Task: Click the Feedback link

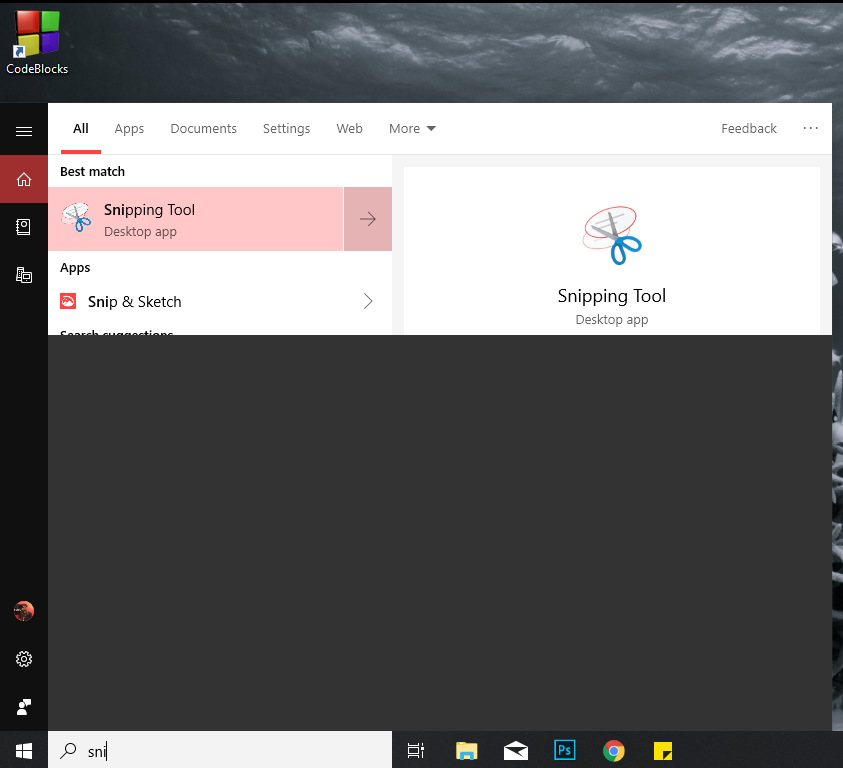Action: tap(748, 129)
